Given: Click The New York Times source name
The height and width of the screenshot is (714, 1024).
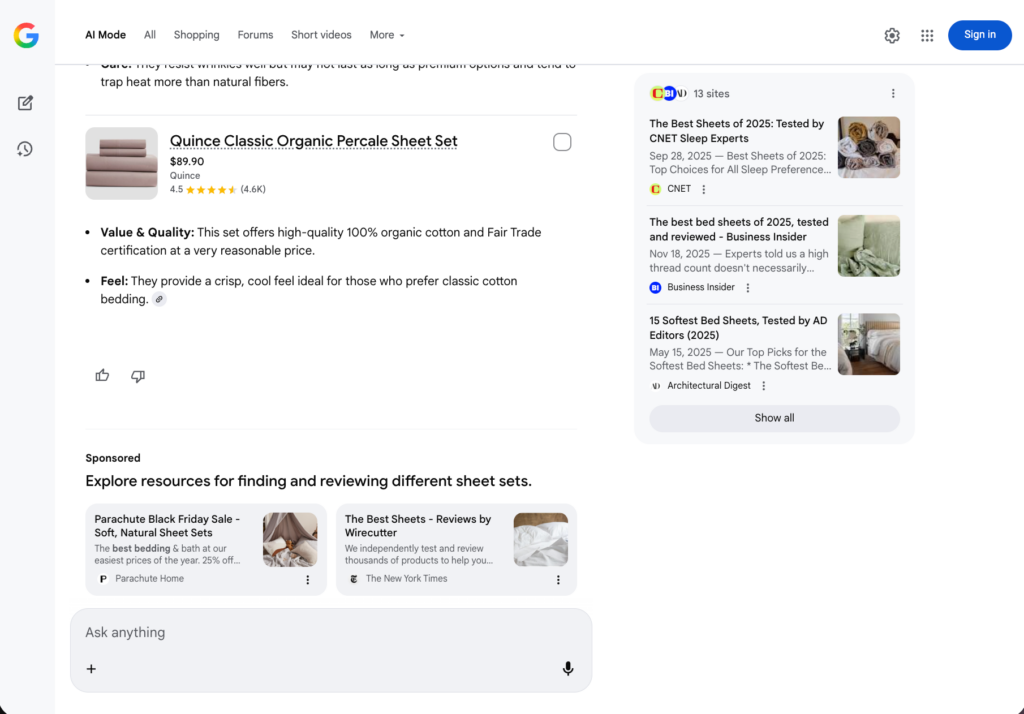Looking at the screenshot, I should 406,579.
